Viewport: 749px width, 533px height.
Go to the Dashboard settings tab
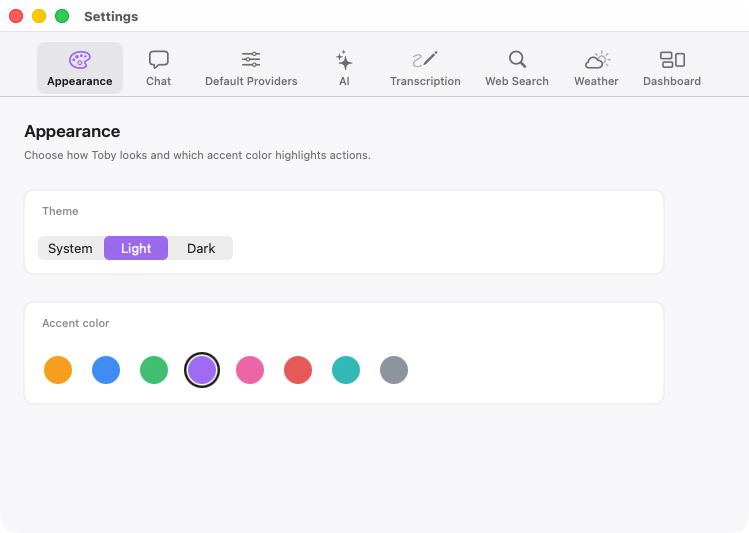pos(672,68)
